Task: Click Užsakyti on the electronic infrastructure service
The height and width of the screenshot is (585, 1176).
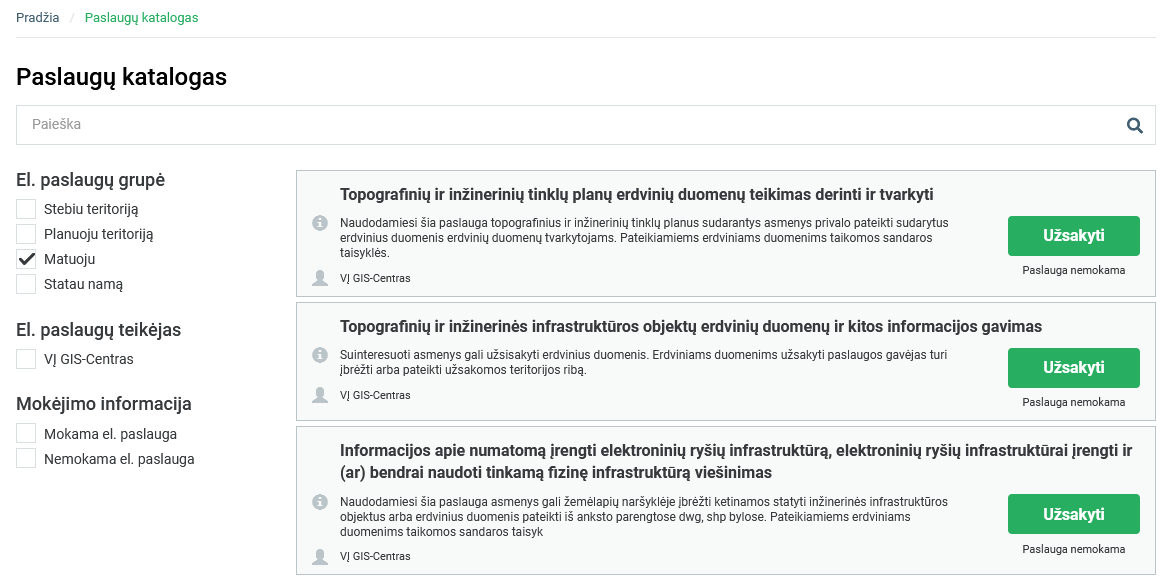Action: point(1073,514)
